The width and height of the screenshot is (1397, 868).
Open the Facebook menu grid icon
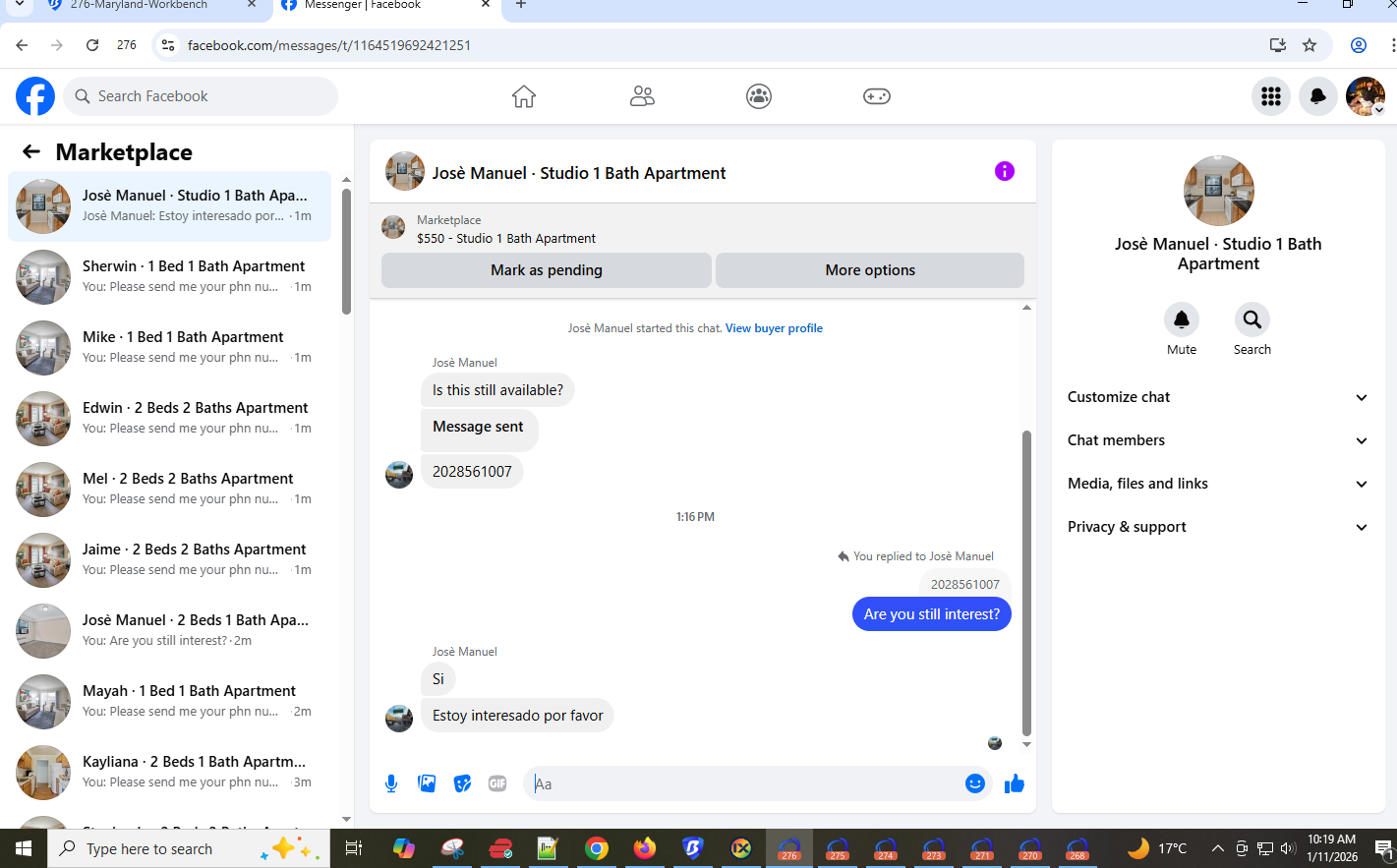pos(1271,96)
